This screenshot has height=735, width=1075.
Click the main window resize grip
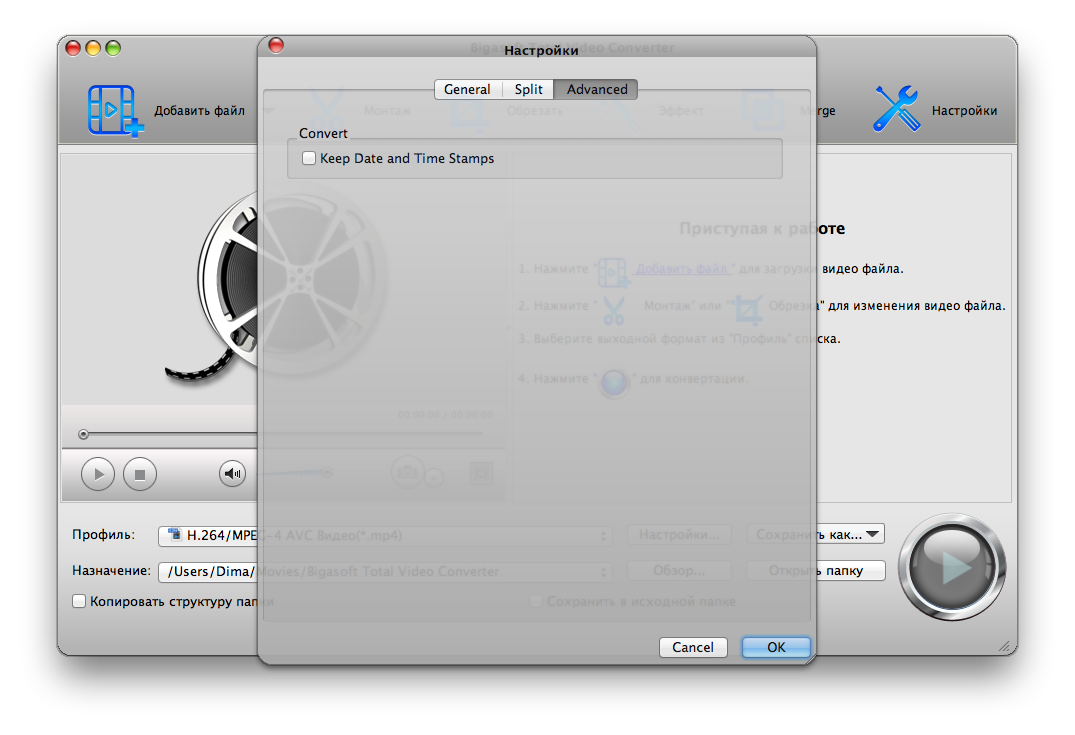(1004, 645)
